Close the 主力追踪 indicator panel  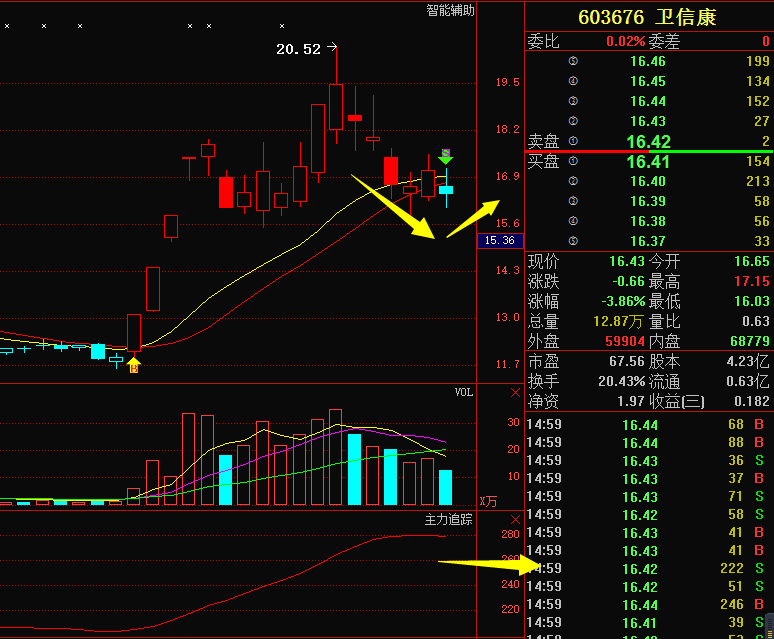click(x=515, y=520)
